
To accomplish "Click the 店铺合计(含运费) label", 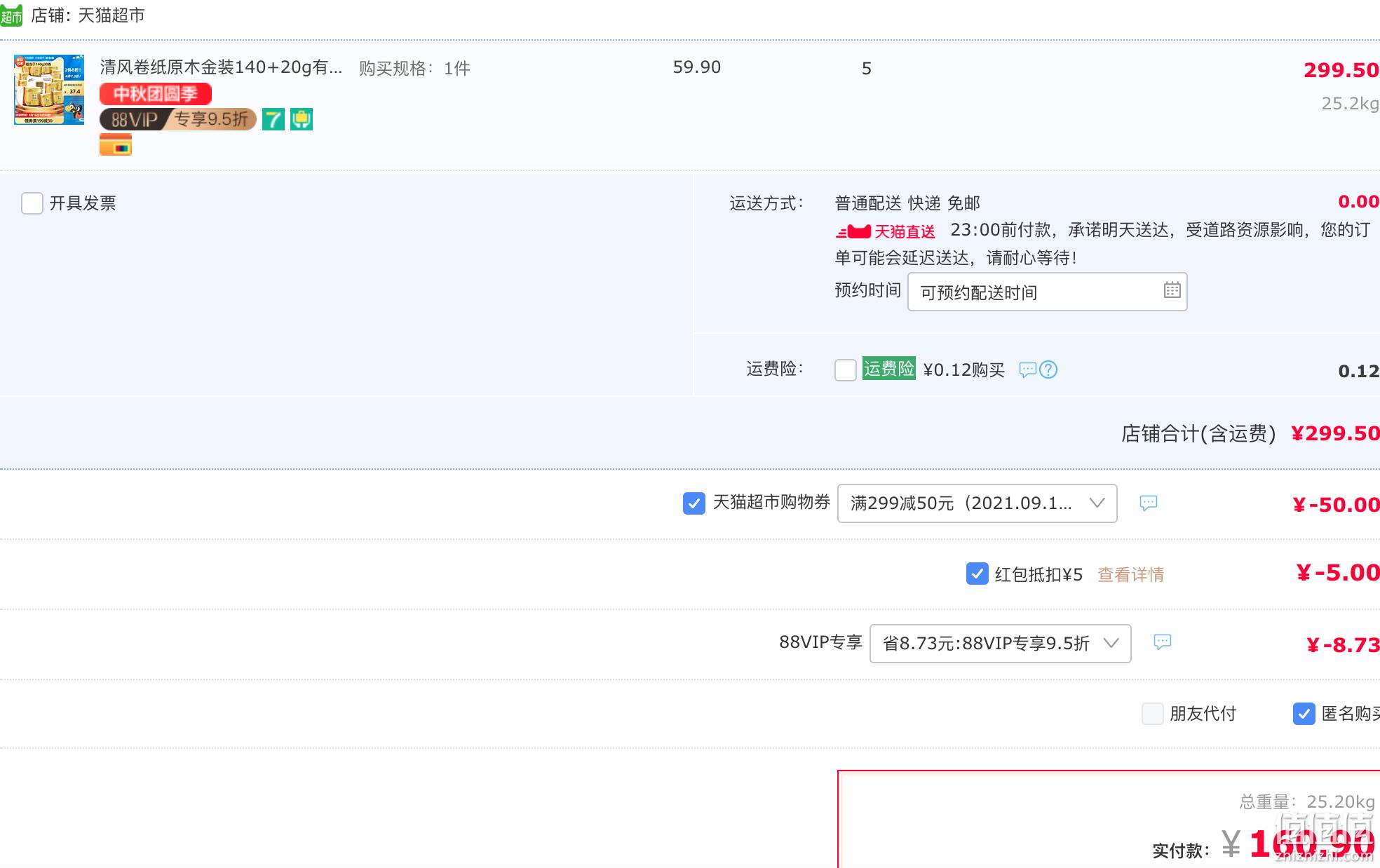I will click(1198, 434).
